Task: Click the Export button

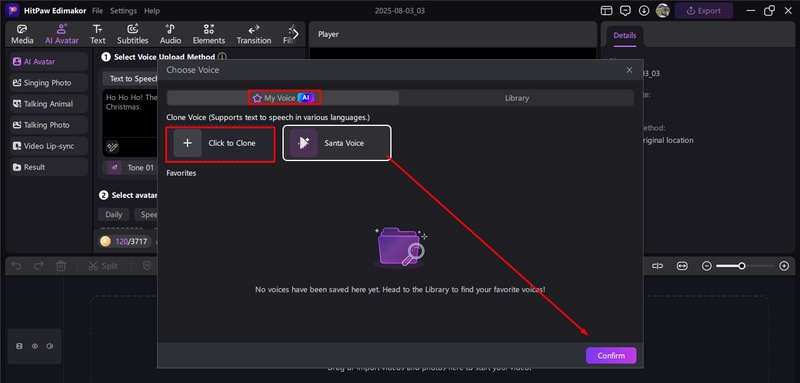Action: click(704, 11)
